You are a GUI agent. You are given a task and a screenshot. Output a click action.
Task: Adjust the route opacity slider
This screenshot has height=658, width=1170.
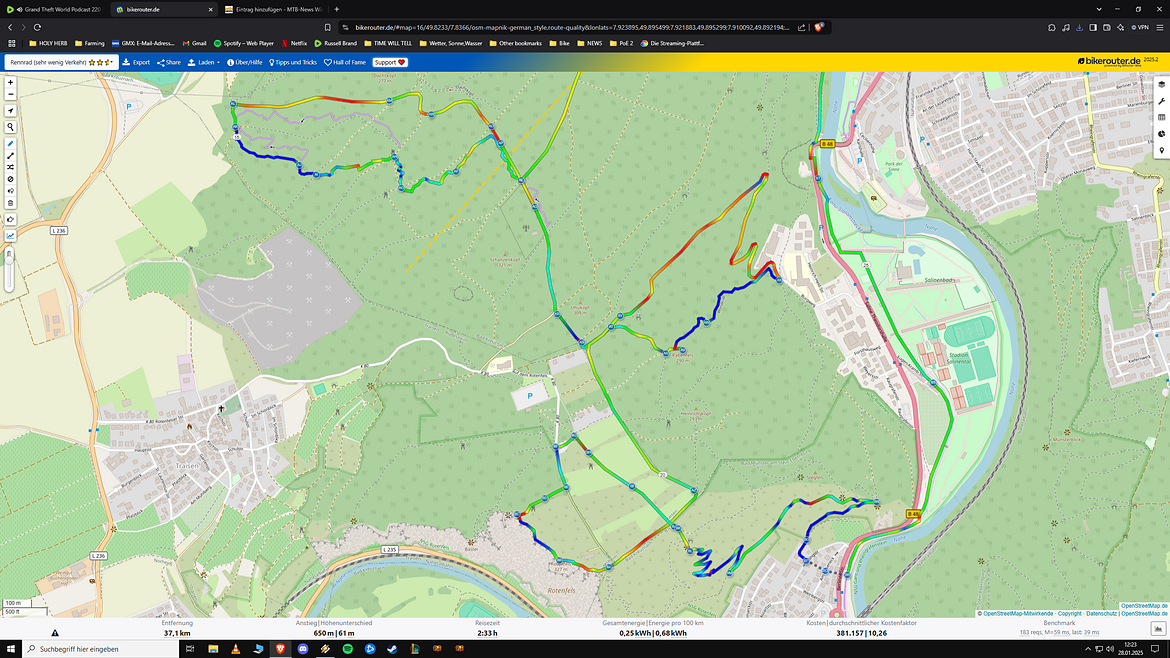pyautogui.click(x=10, y=269)
